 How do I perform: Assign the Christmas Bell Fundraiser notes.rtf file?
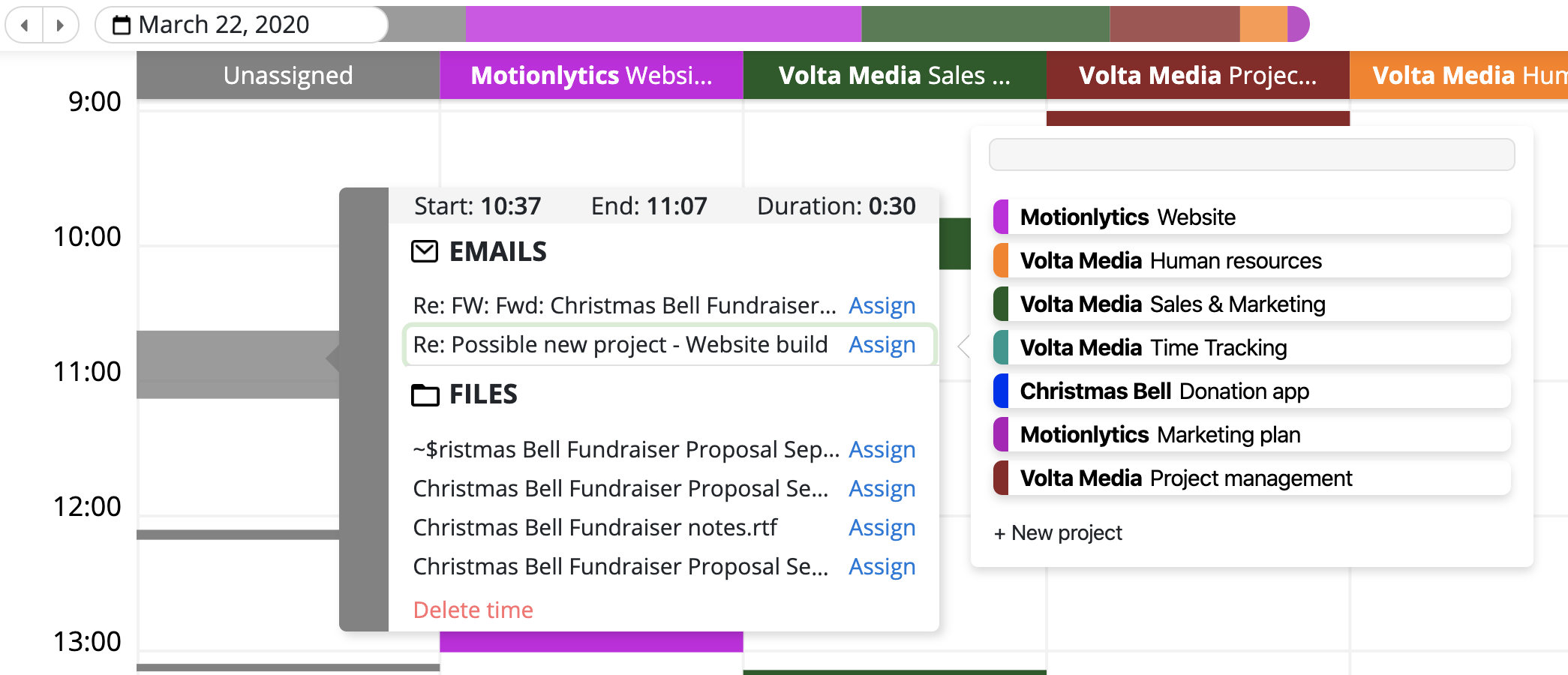click(x=882, y=527)
